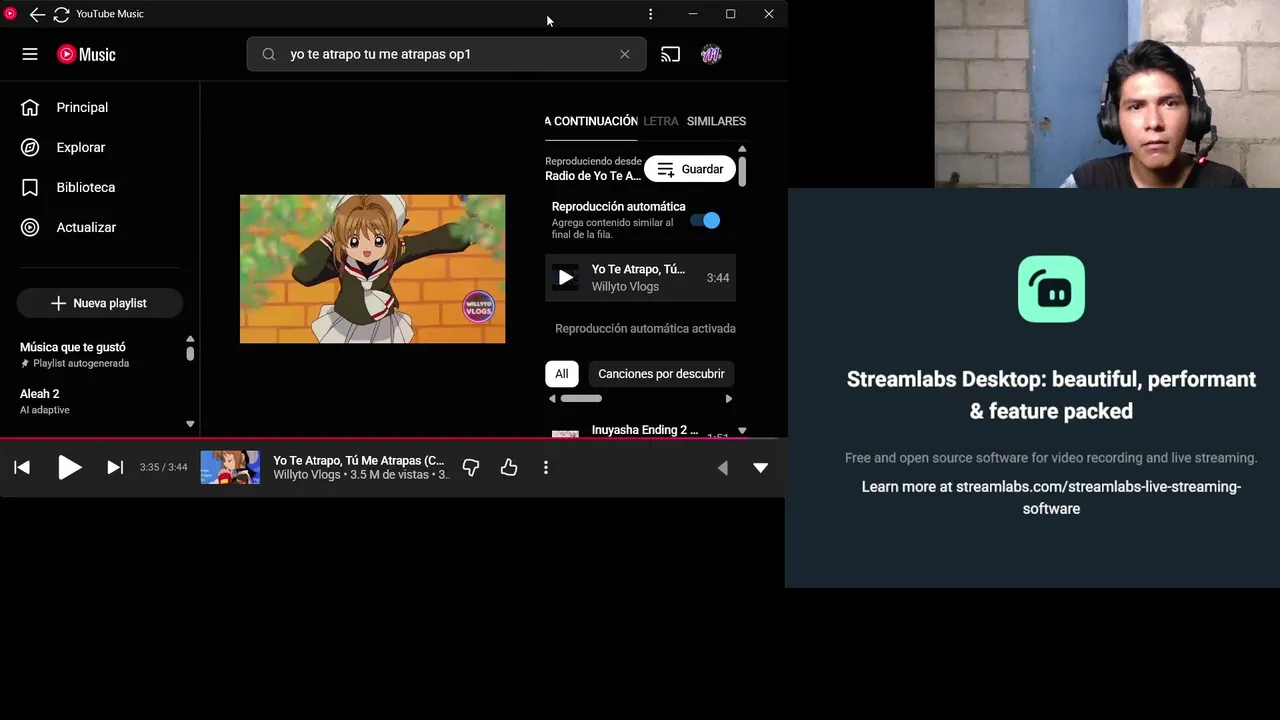The image size is (1280, 720).
Task: Click the YouTube Music logo
Action: pyautogui.click(x=86, y=54)
